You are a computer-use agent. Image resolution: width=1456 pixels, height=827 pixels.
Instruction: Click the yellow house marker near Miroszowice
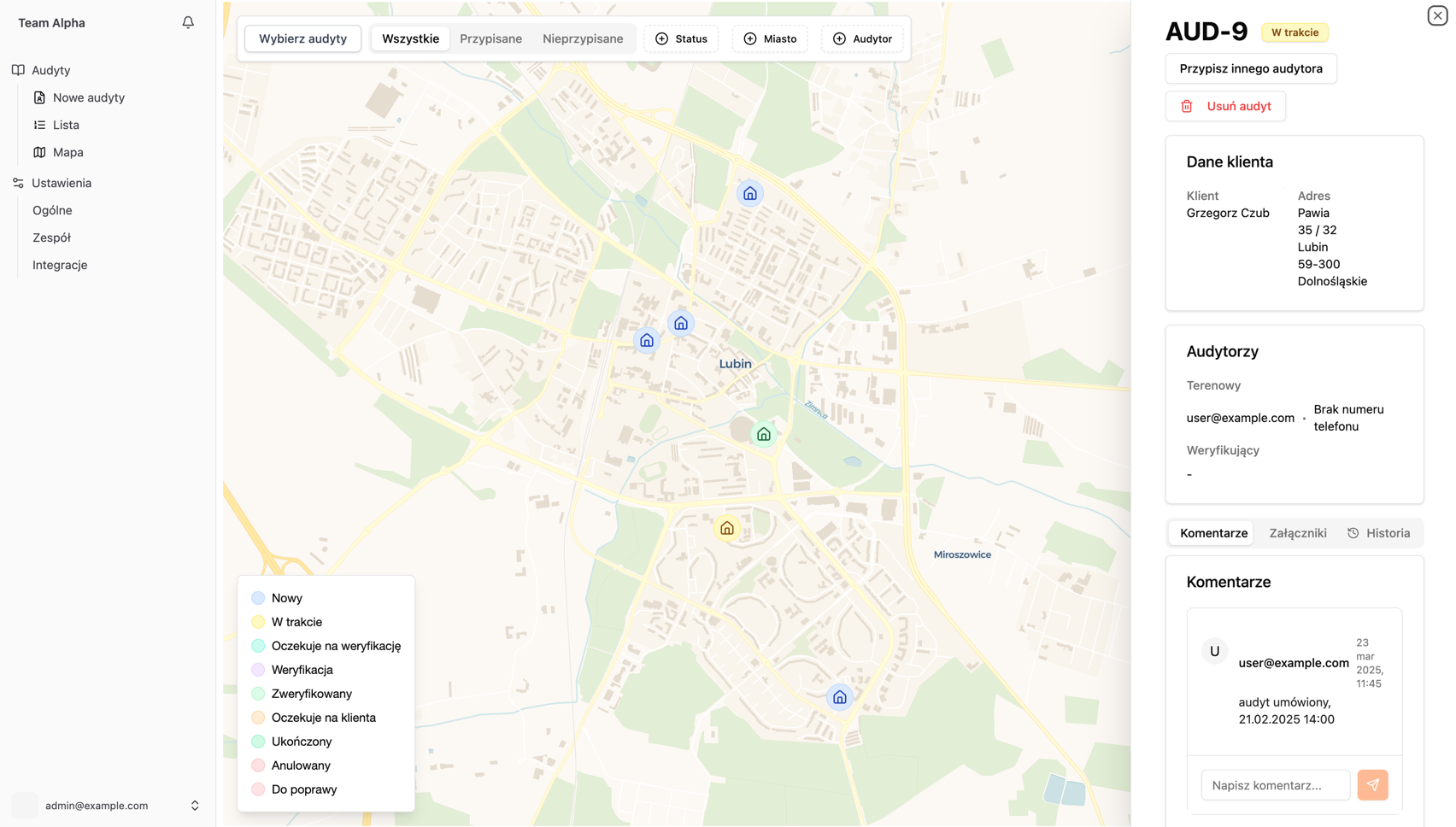point(726,528)
